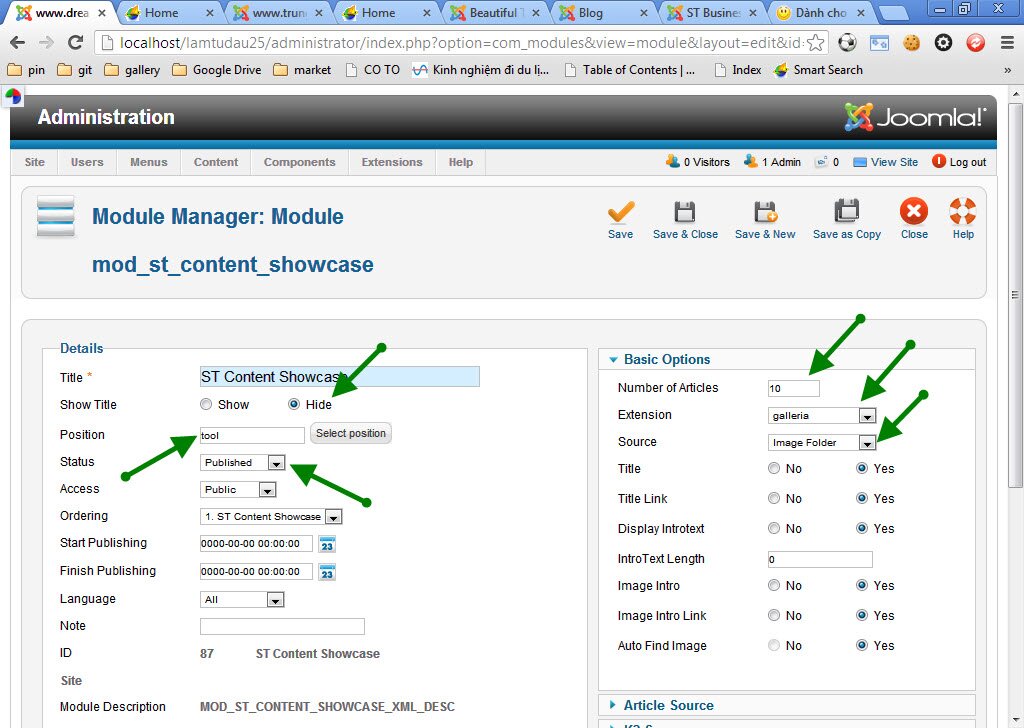Click the Select position button

click(x=350, y=434)
